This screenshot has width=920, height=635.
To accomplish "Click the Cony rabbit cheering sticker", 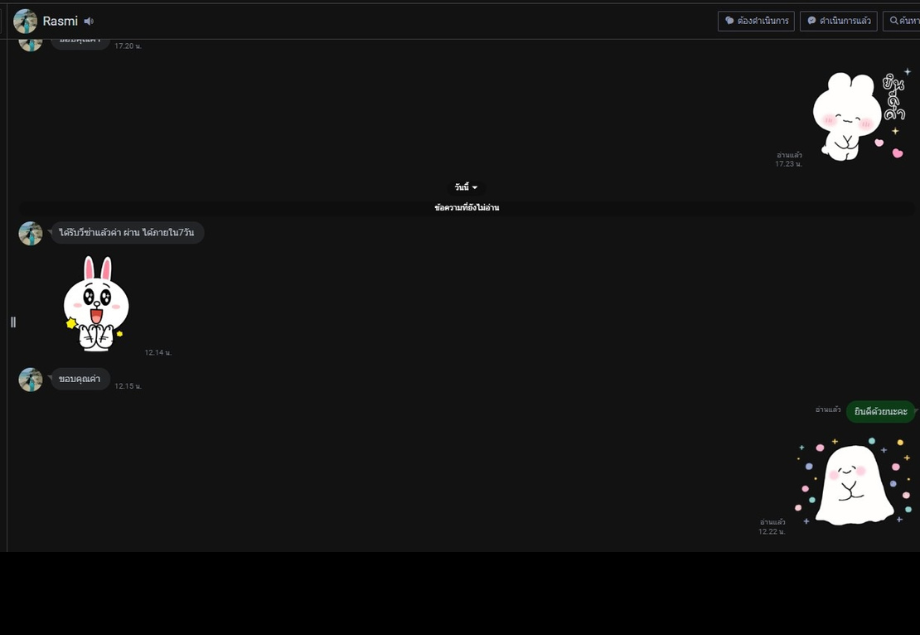I will tap(96, 303).
